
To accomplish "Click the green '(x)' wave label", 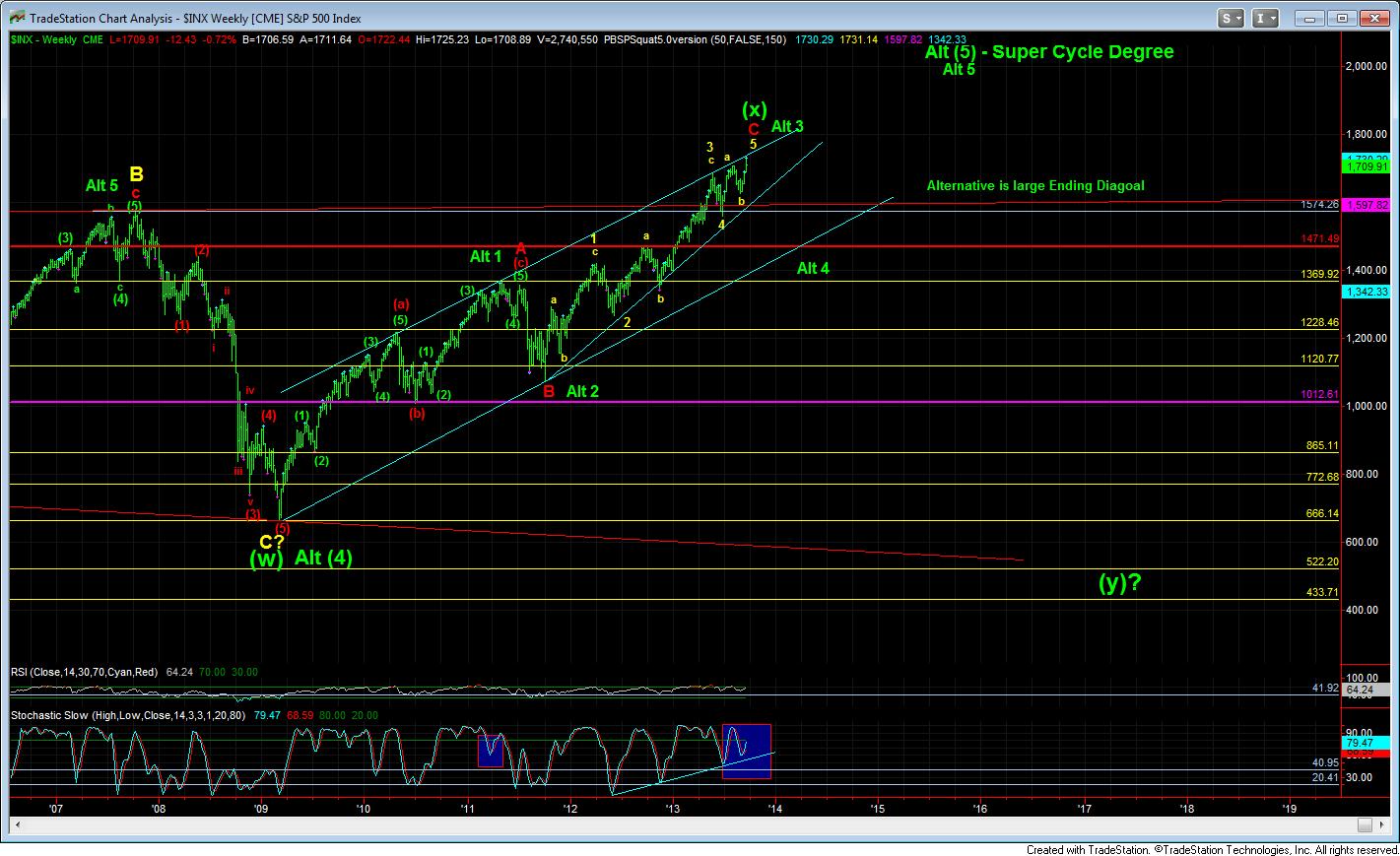I will 754,109.
